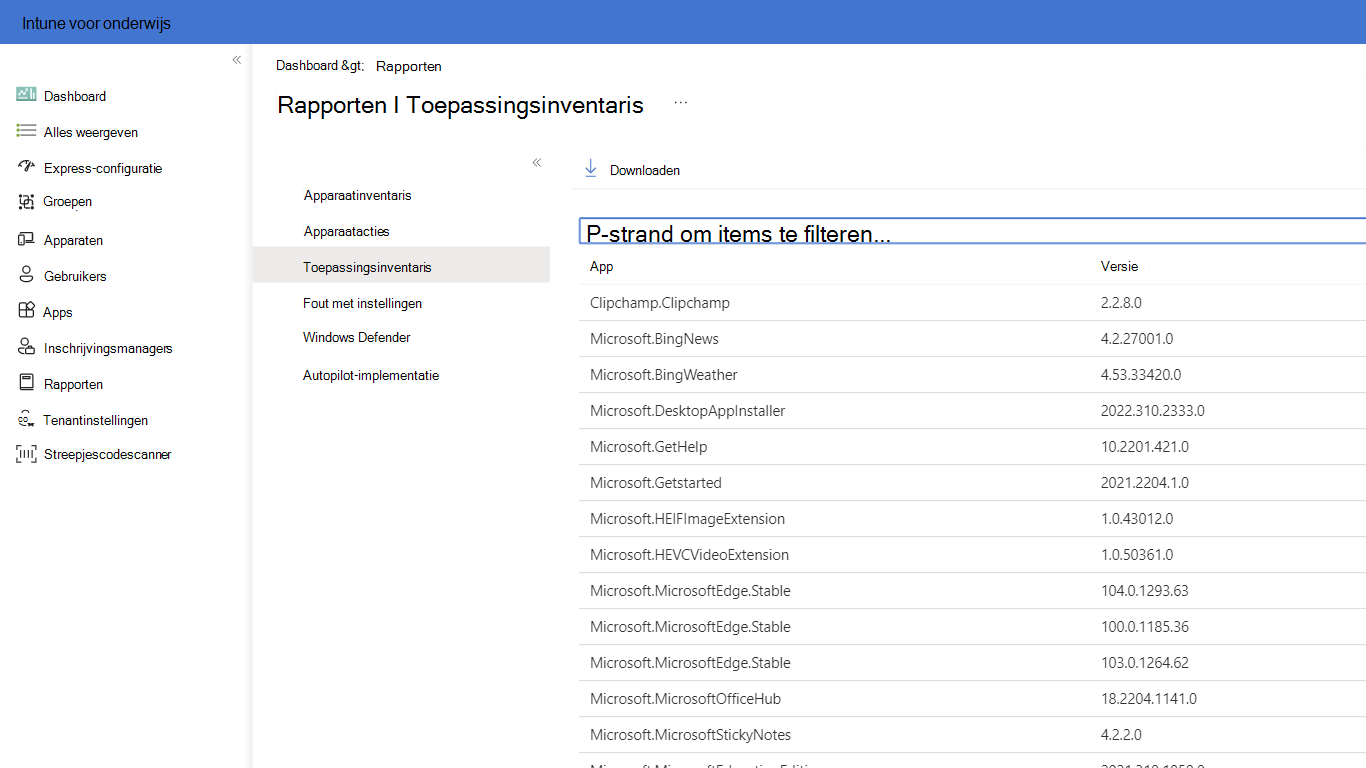
Task: Click the Intune voor onderwijs header title
Action: pyautogui.click(x=96, y=23)
